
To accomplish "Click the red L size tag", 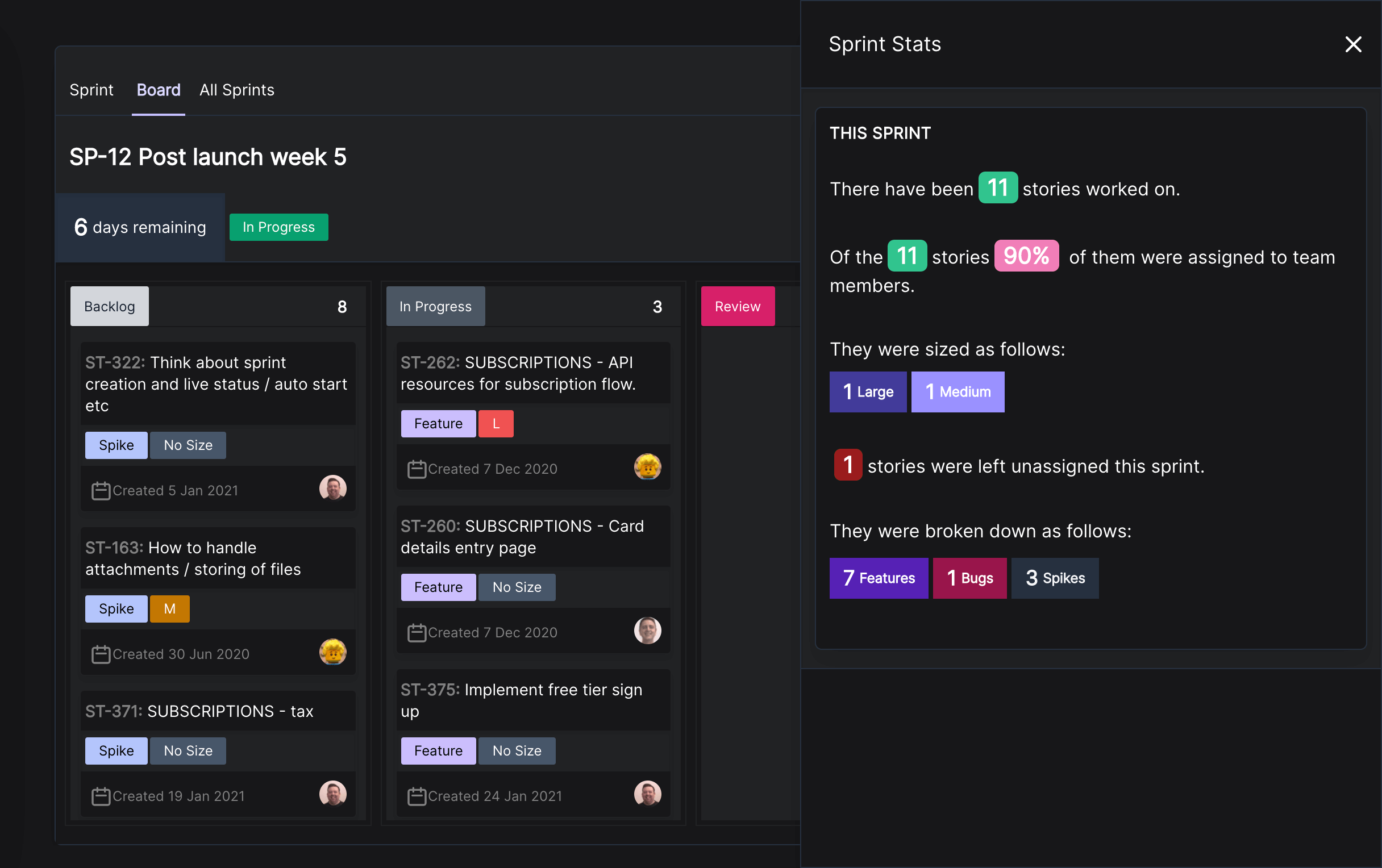I will (x=496, y=424).
